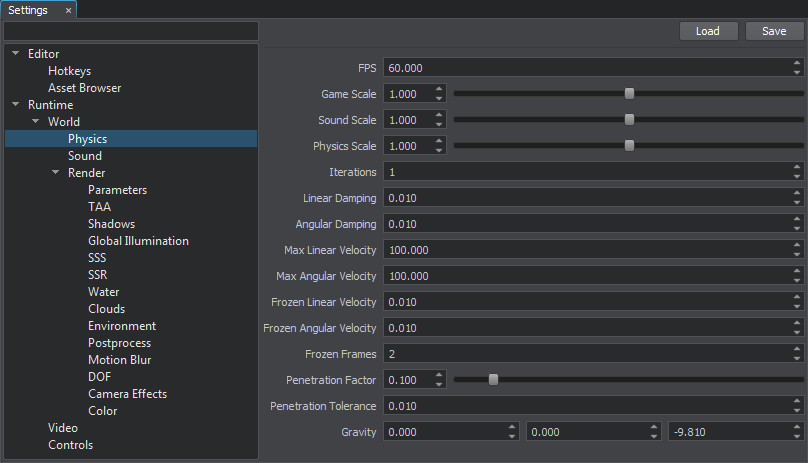
Task: Decrease Sound Scale with the down arrow
Action: tap(439, 125)
